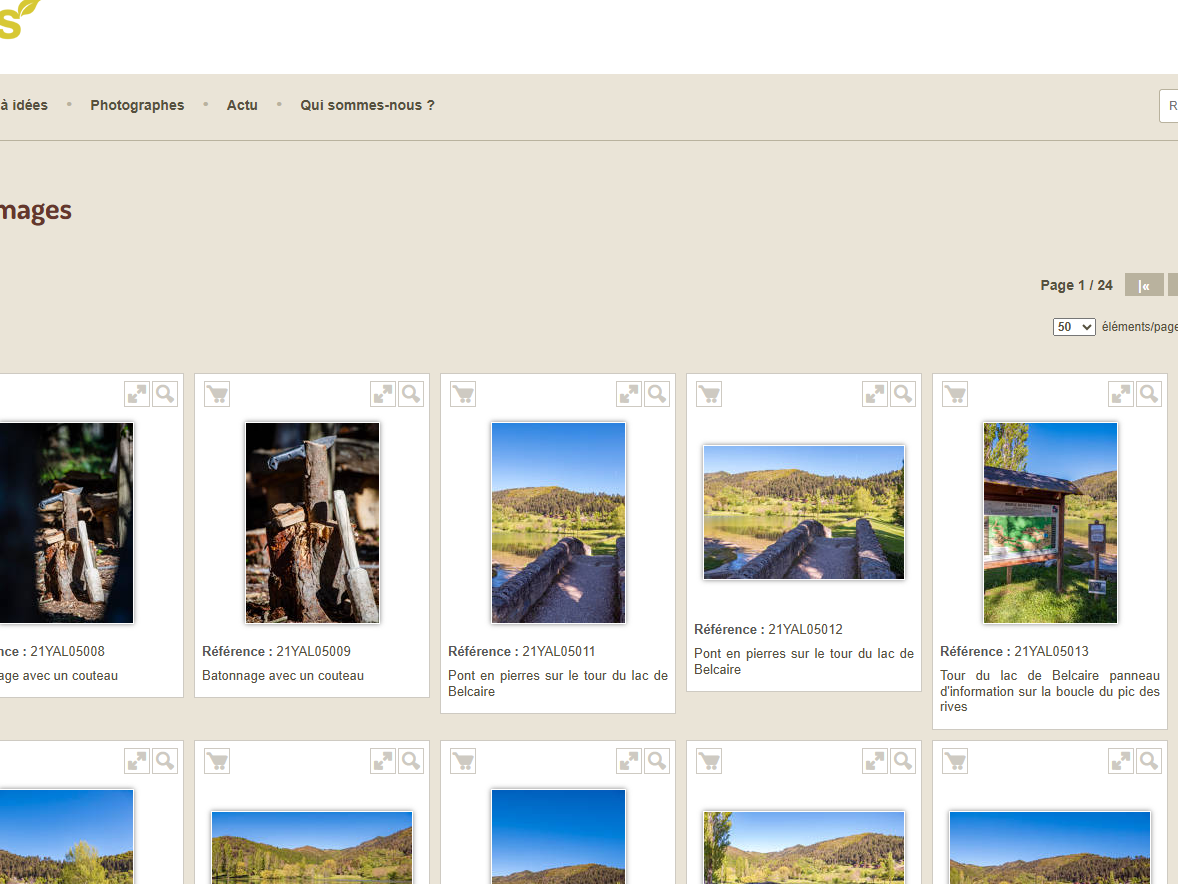Image resolution: width=1178 pixels, height=884 pixels.
Task: Click magnifier icon on card below 21YAL05008
Action: point(165,761)
